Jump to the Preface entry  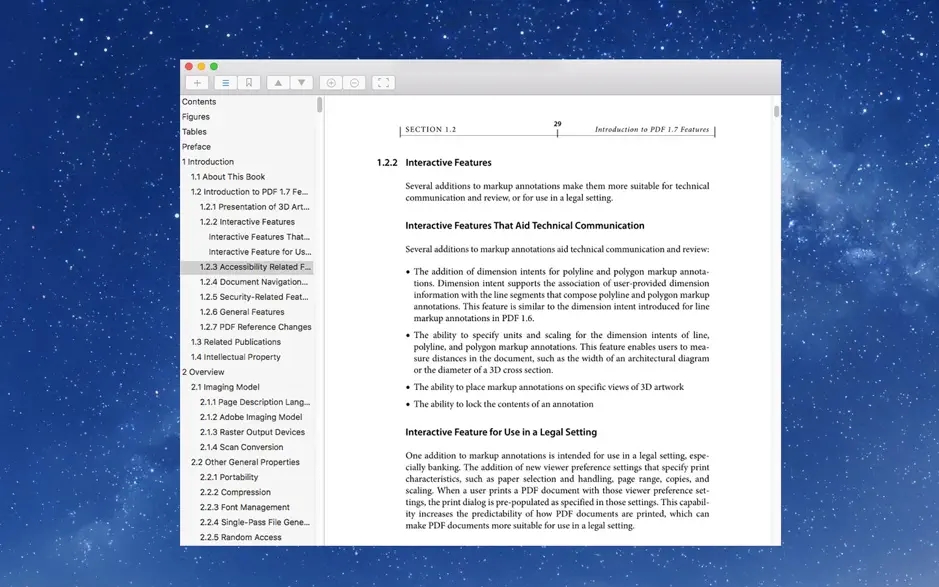coord(196,147)
